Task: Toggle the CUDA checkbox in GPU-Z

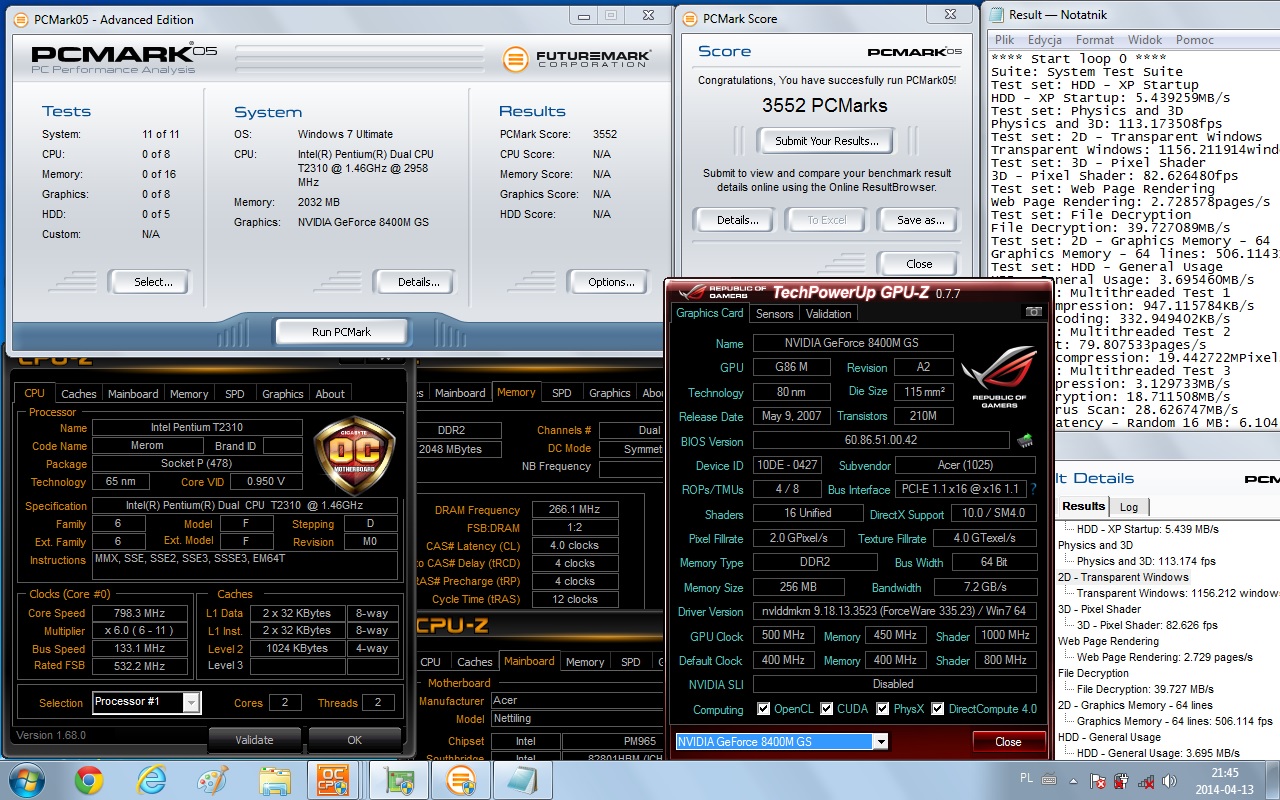Action: click(x=827, y=709)
